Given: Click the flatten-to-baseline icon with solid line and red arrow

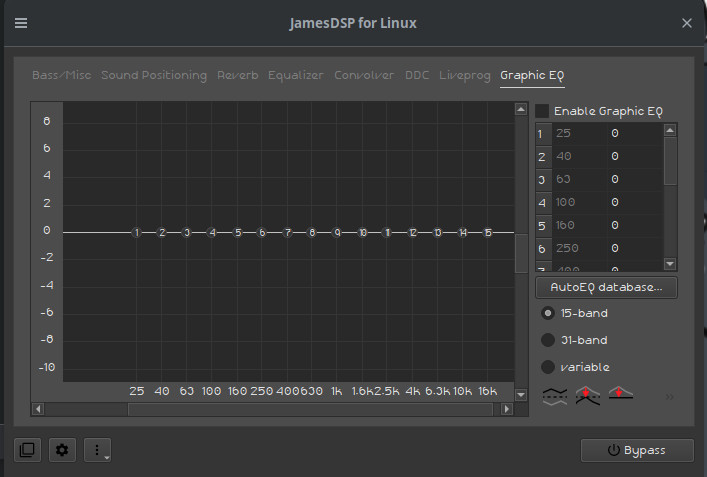Looking at the screenshot, I should pyautogui.click(x=621, y=393).
